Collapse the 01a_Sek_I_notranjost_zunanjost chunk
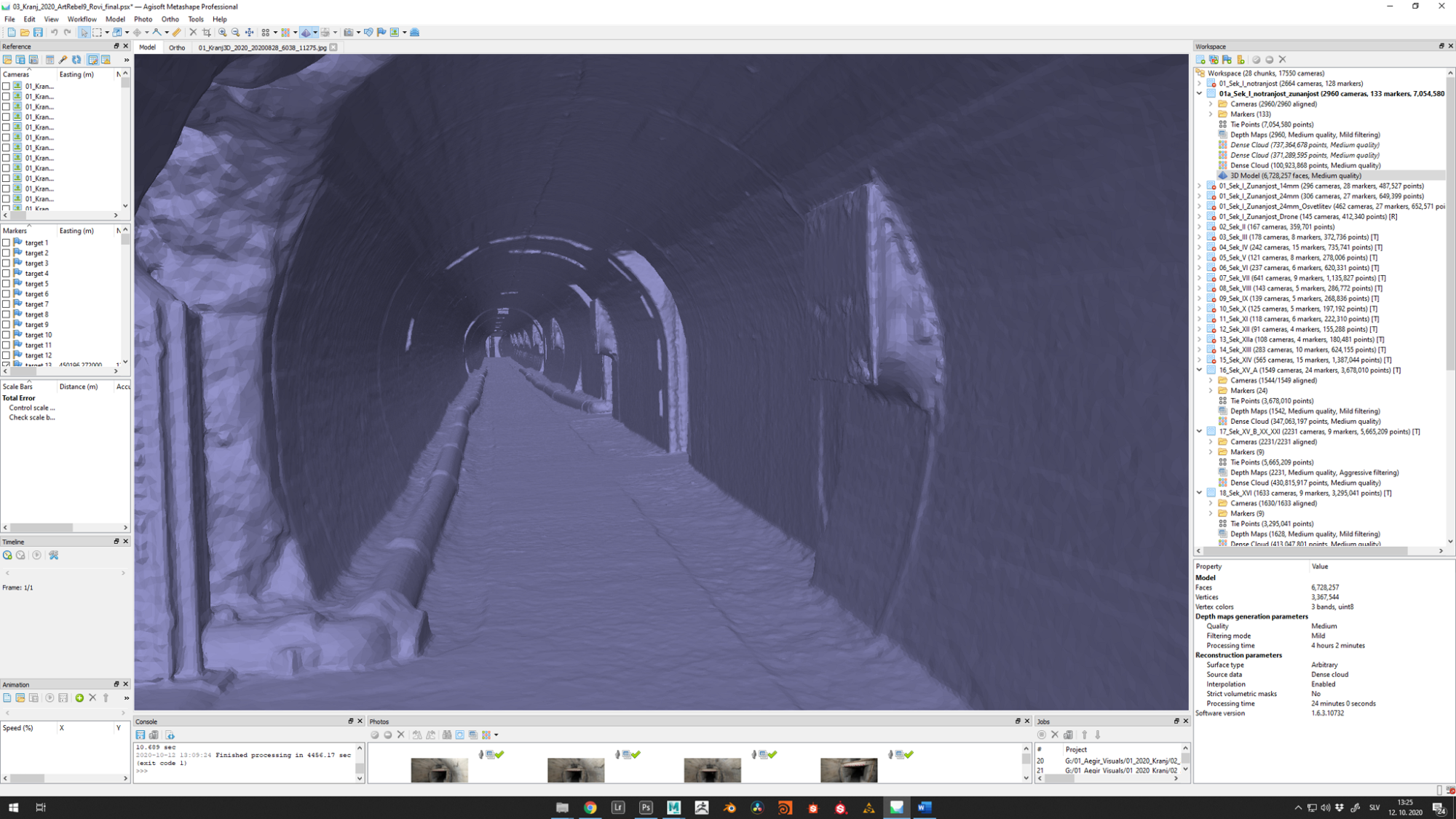The height and width of the screenshot is (819, 1456). (x=1200, y=94)
